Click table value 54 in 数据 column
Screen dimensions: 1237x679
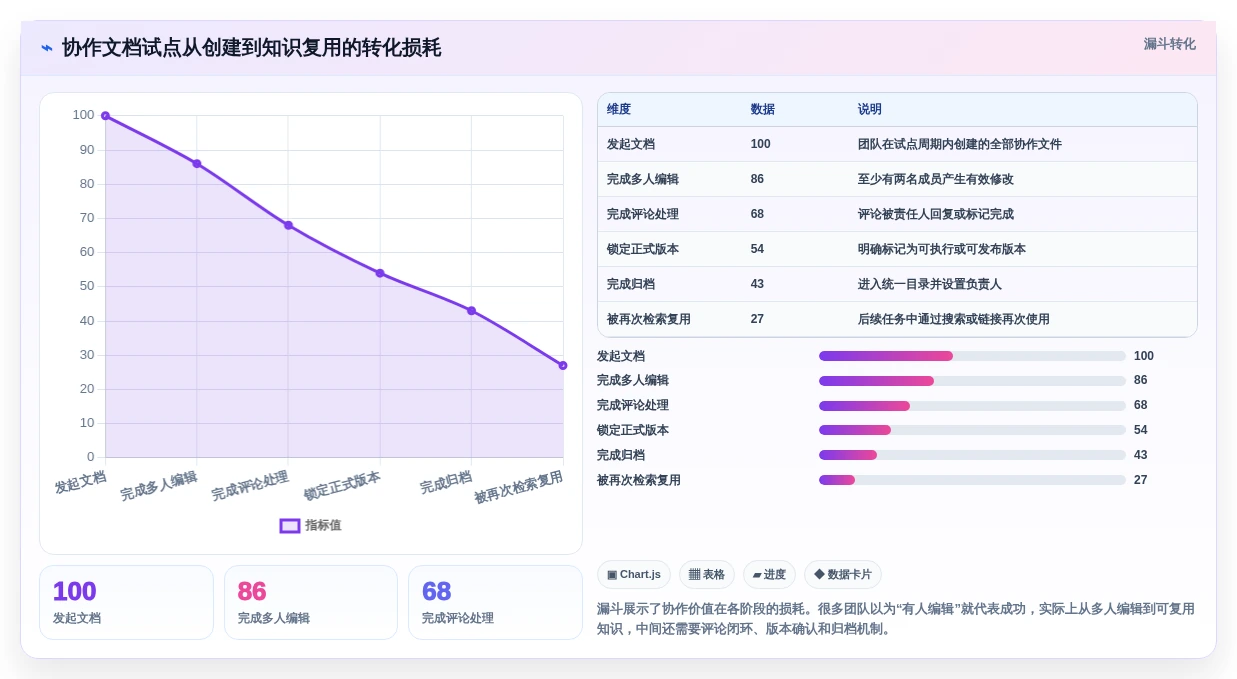click(x=758, y=249)
